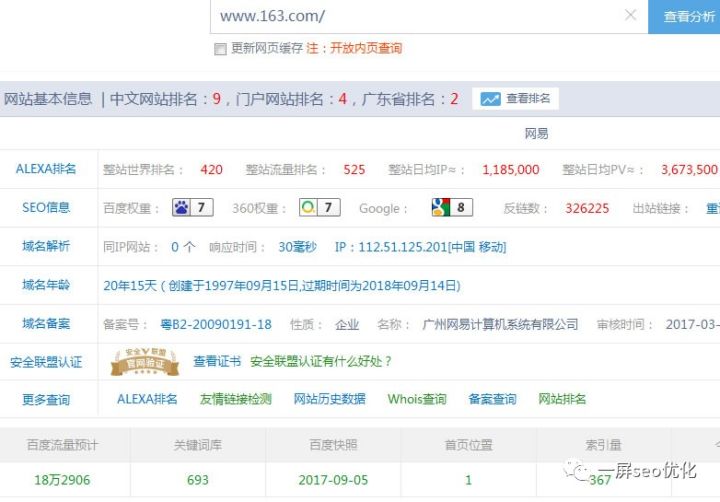Select the ALEXA排名 row label
Image resolution: width=720 pixels, height=502 pixels.
tap(46, 169)
